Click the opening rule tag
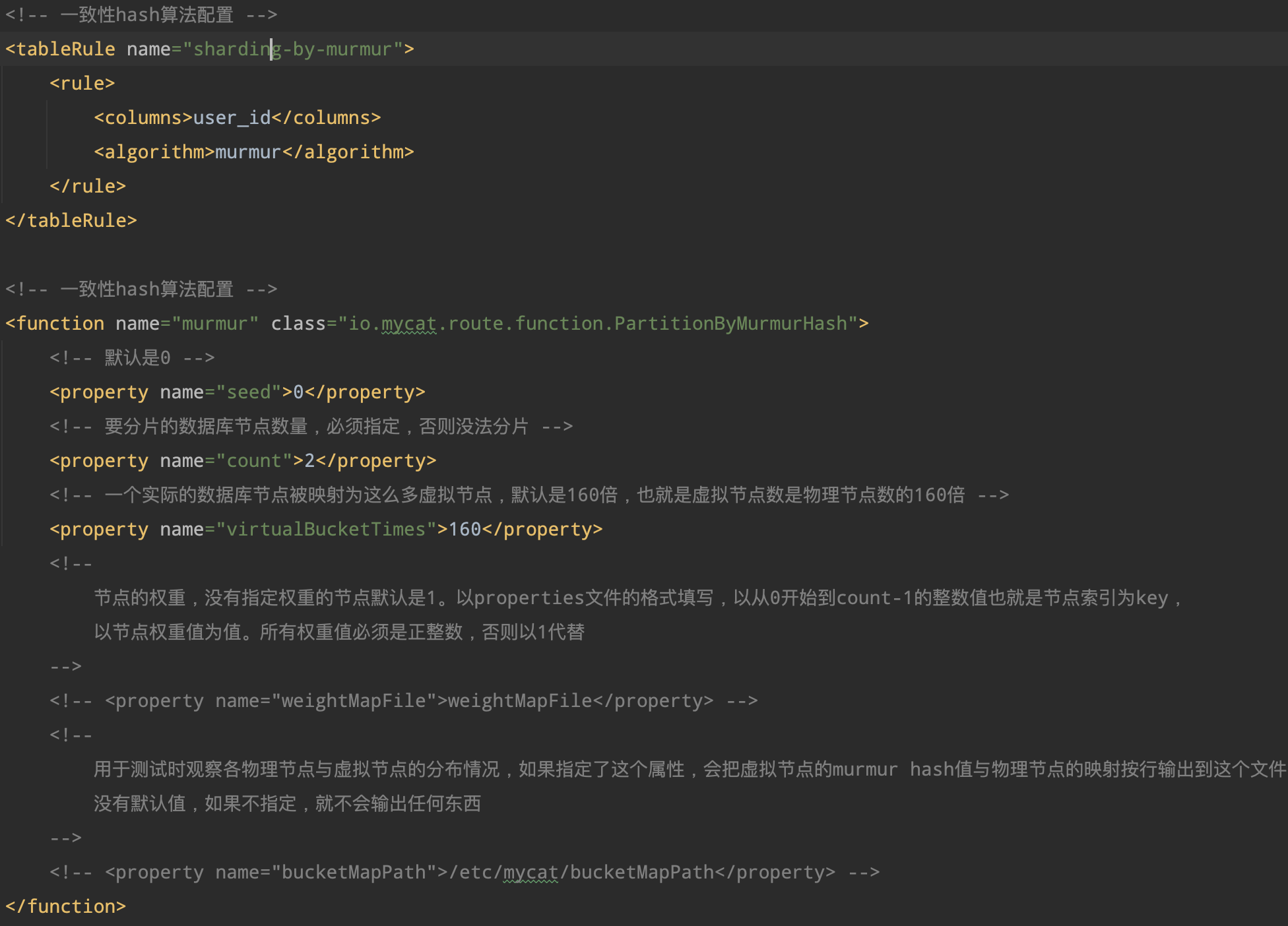This screenshot has width=1288, height=926. click(x=82, y=84)
